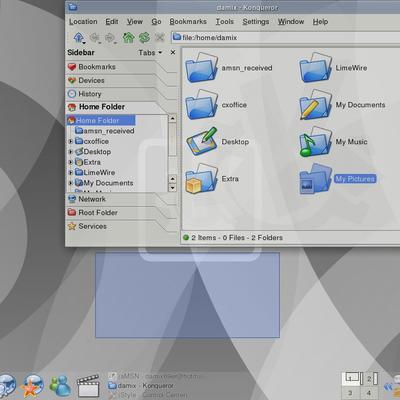Open My Music folder icon in file view
This screenshot has width=400, height=400.
coord(316,142)
